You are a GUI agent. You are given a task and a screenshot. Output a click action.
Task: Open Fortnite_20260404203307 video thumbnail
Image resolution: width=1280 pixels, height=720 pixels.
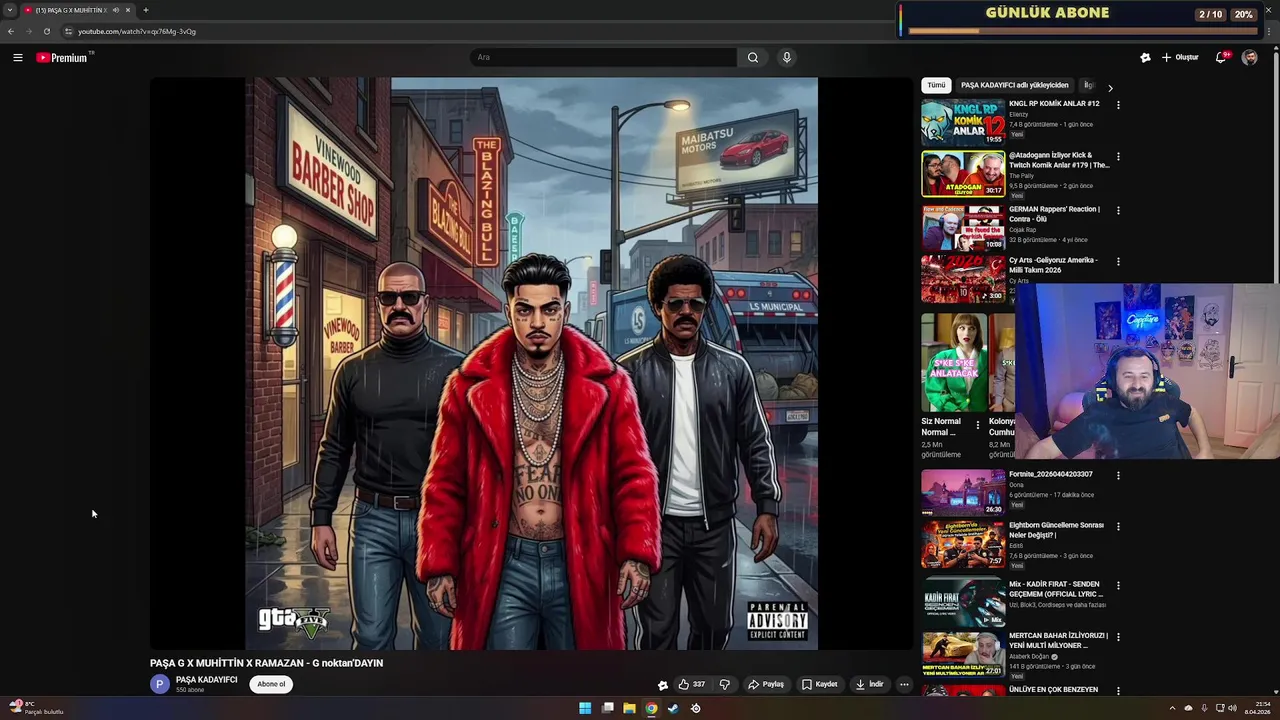(963, 493)
